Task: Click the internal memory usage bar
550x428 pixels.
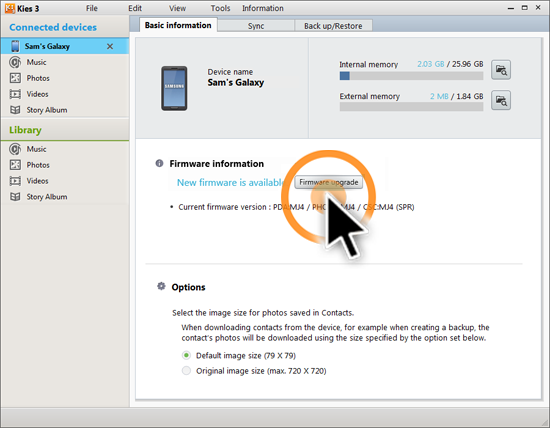Action: point(411,76)
